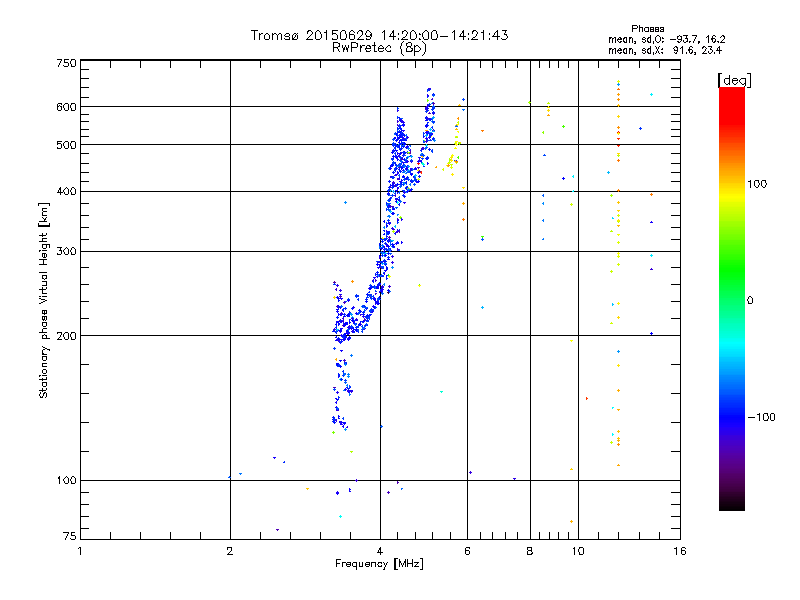Click the y-axis tick label '600'
The width and height of the screenshot is (800, 600).
pyautogui.click(x=66, y=107)
